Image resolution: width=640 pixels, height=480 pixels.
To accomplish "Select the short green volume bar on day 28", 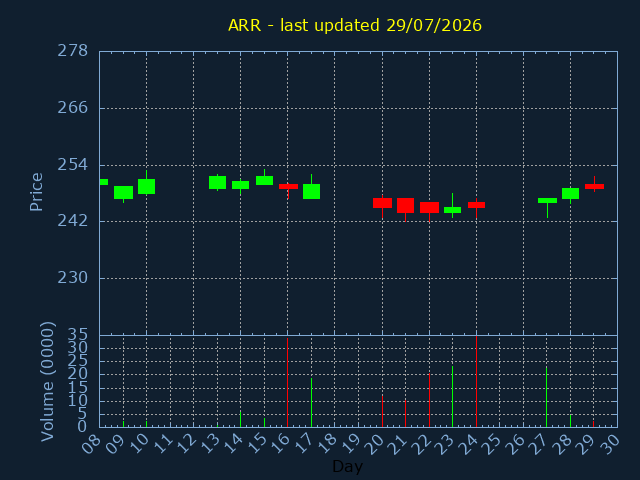I will click(x=570, y=421).
